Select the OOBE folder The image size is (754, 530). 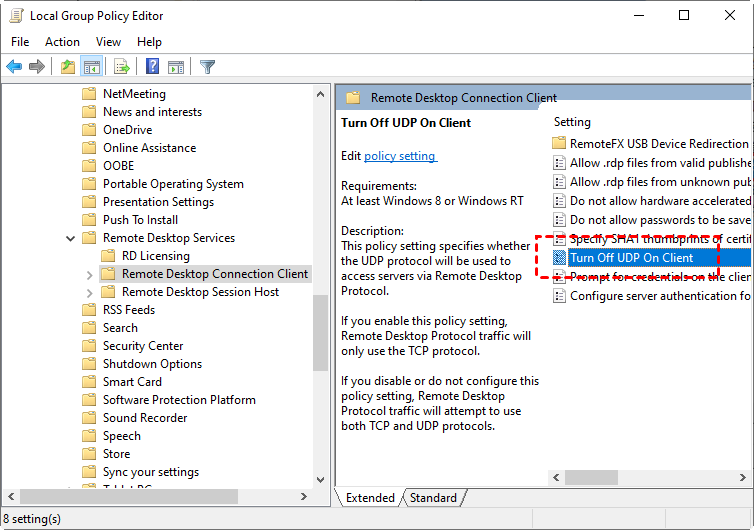tap(118, 165)
